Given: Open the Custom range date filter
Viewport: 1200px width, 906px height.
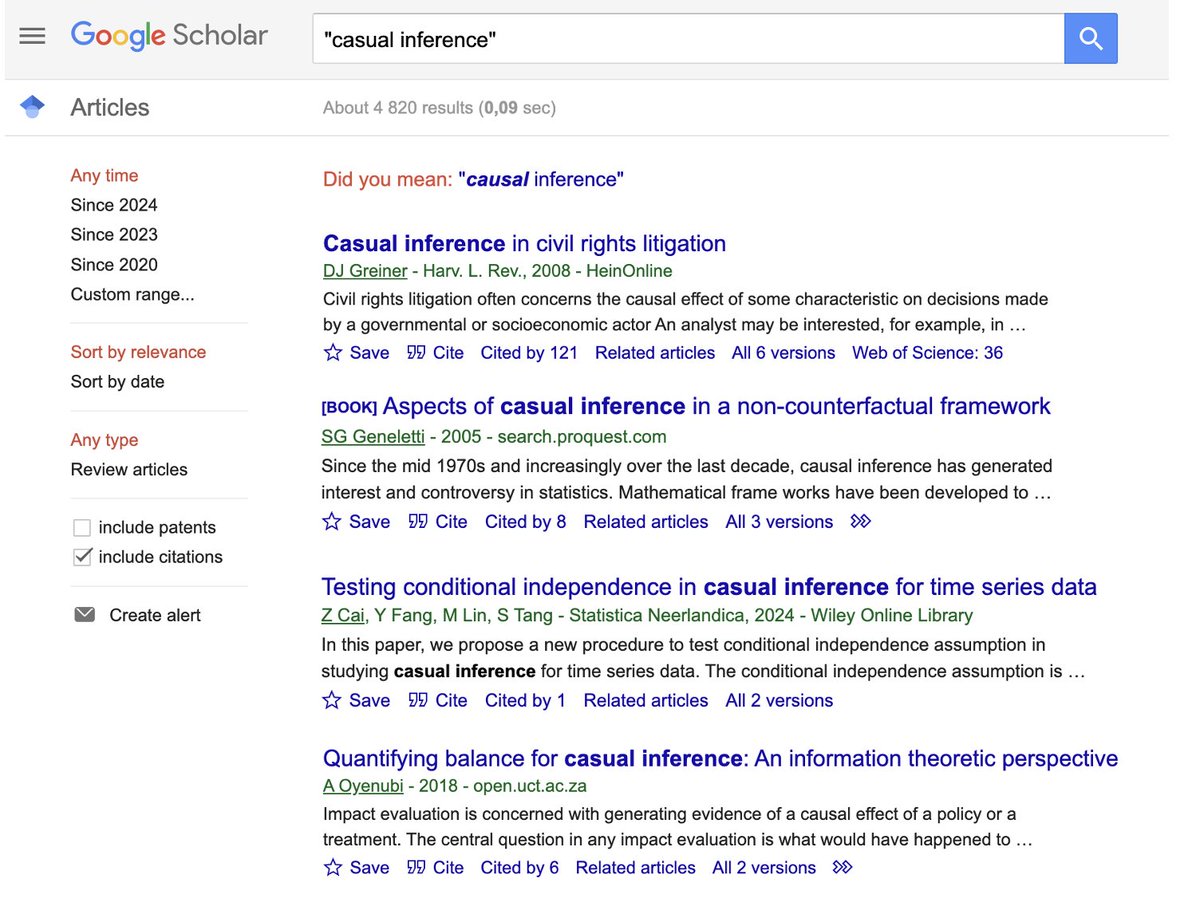Looking at the screenshot, I should [x=133, y=295].
